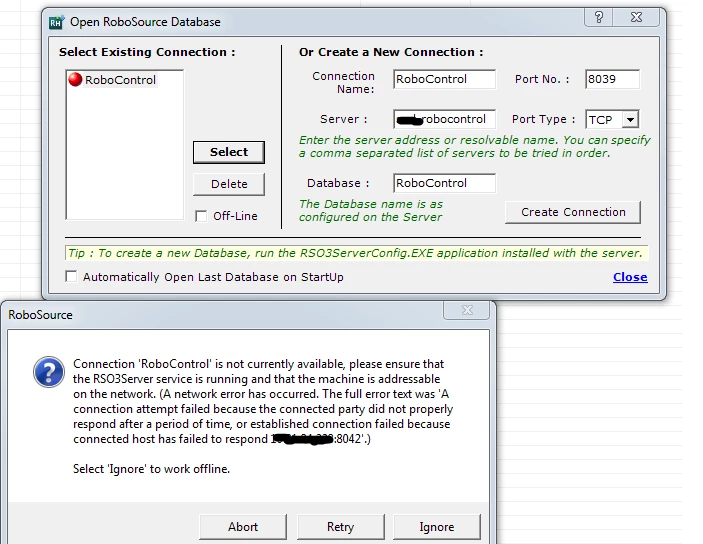This screenshot has width=703, height=544.
Task: Enable Automatically Open Last Database on StartUp
Action: [71, 276]
